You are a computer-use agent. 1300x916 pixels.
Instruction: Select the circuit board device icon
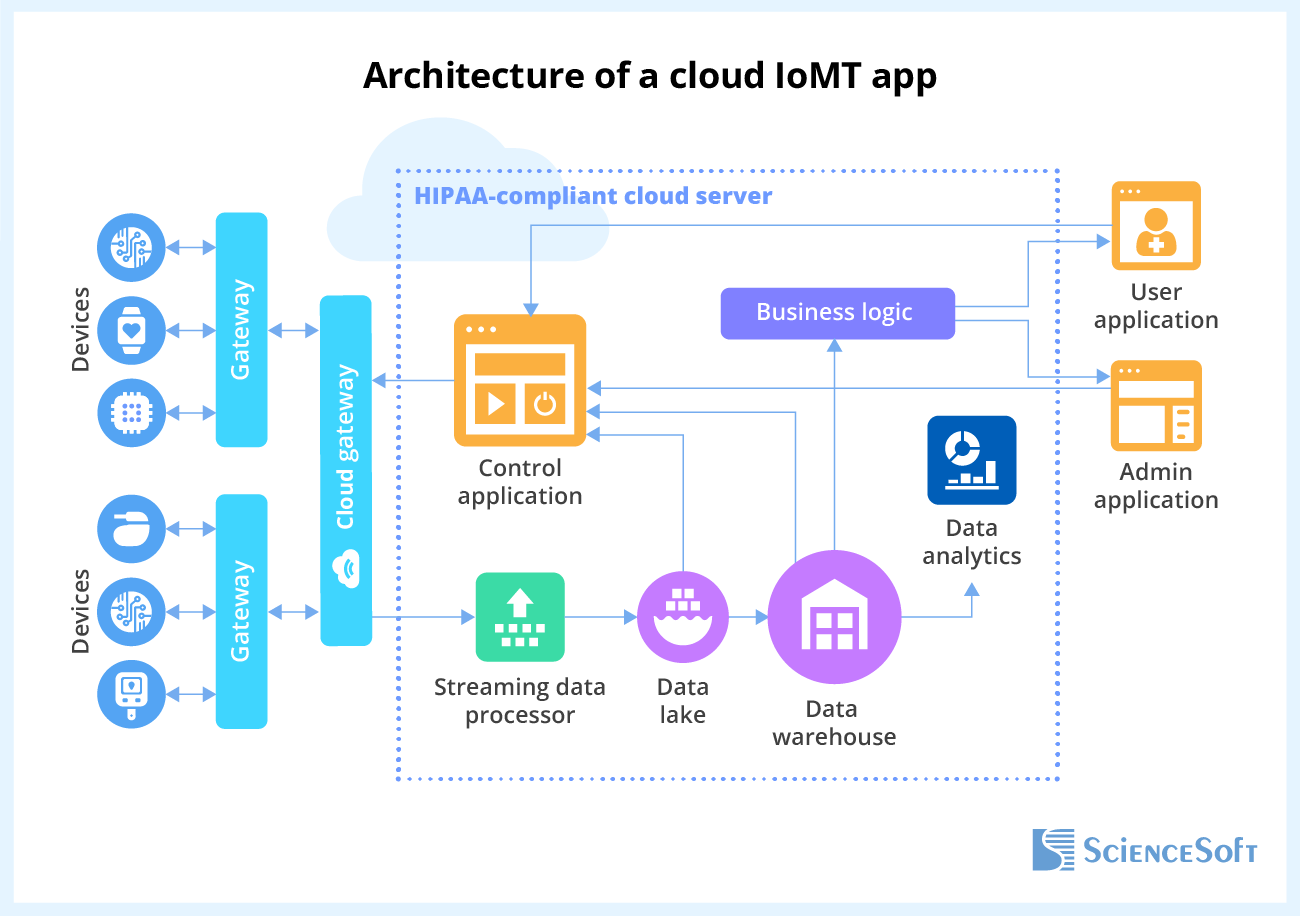pyautogui.click(x=131, y=248)
